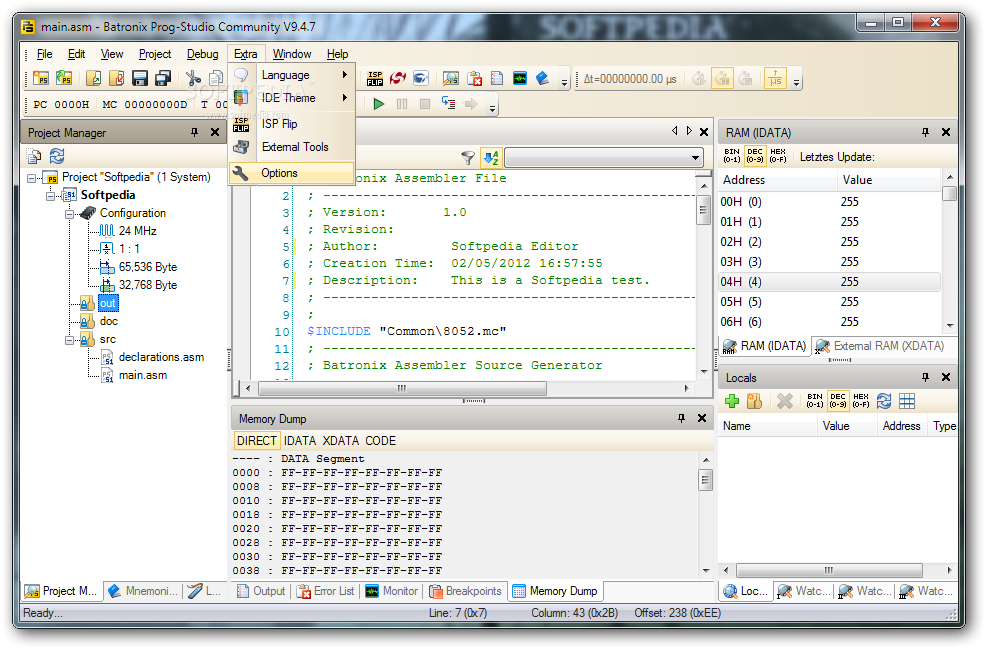Open IDE Theme submenu
This screenshot has height=649, width=986.
pos(292,98)
